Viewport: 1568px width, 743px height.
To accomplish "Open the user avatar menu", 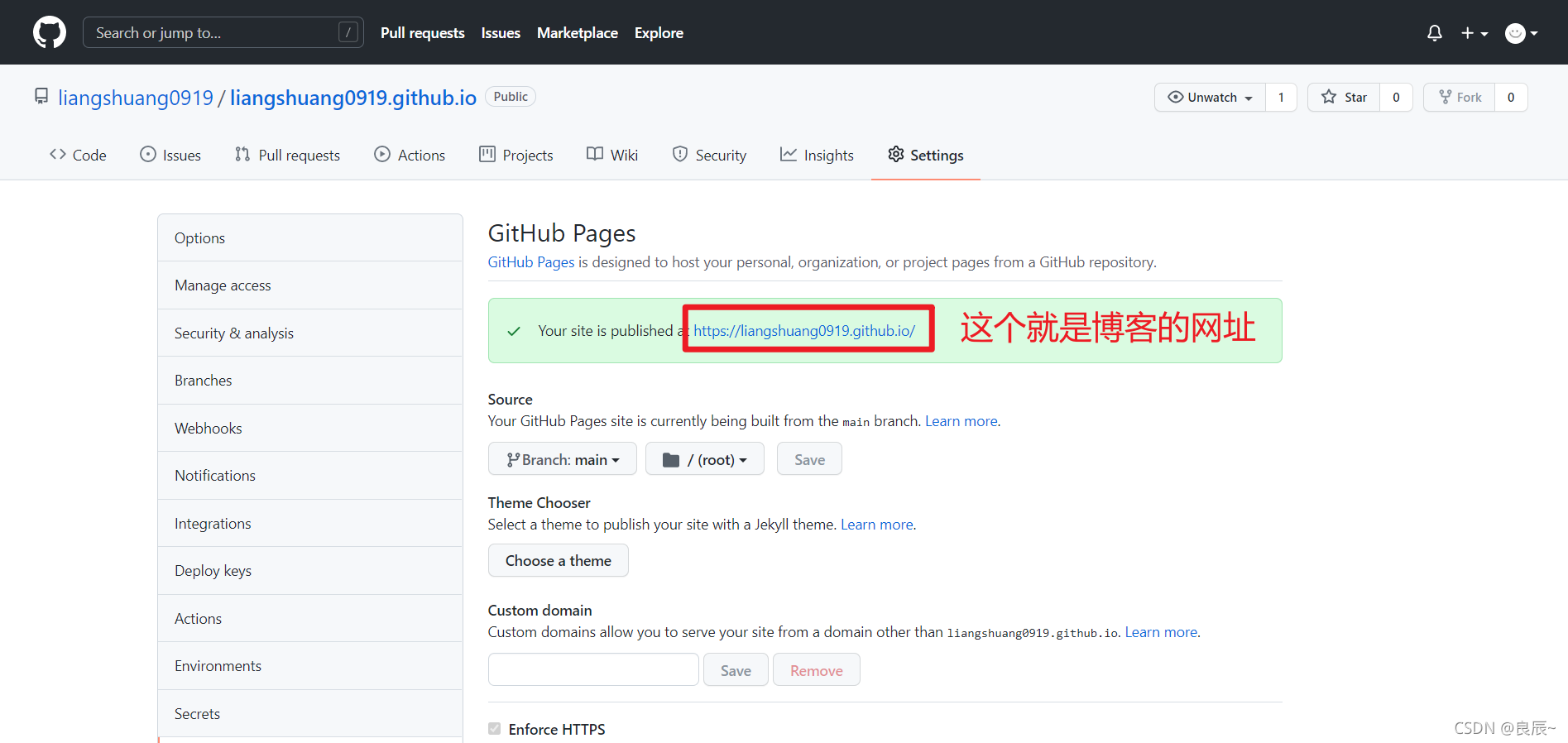I will tap(1521, 33).
